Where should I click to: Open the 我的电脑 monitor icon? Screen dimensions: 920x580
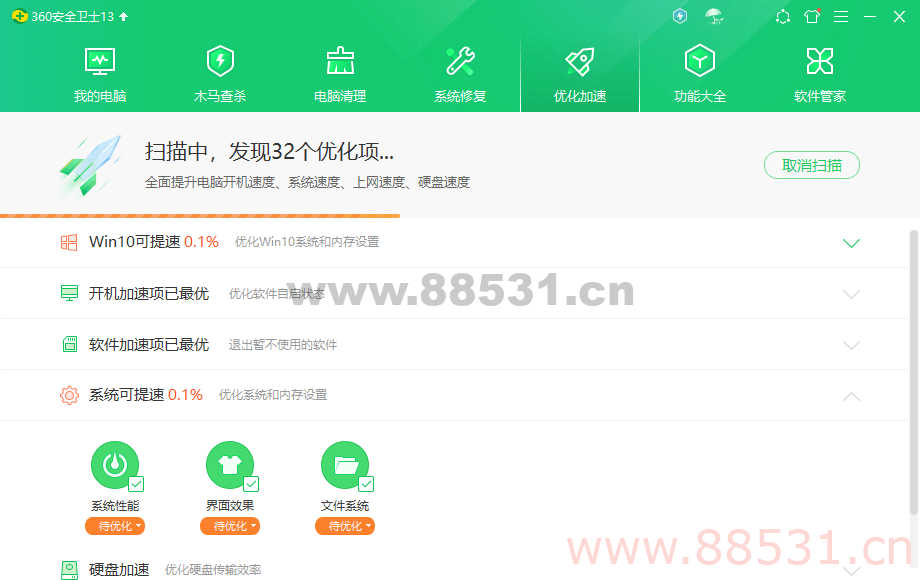pyautogui.click(x=100, y=61)
